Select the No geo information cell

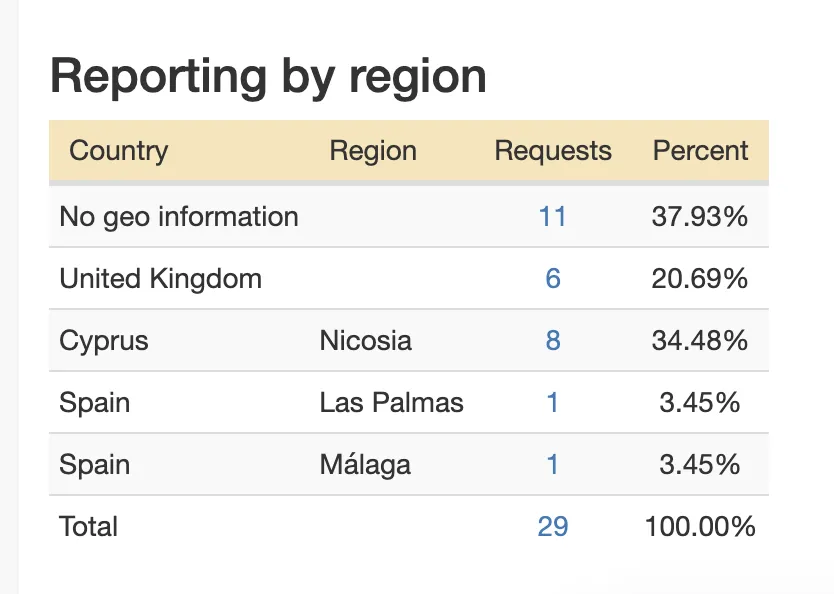point(179,217)
